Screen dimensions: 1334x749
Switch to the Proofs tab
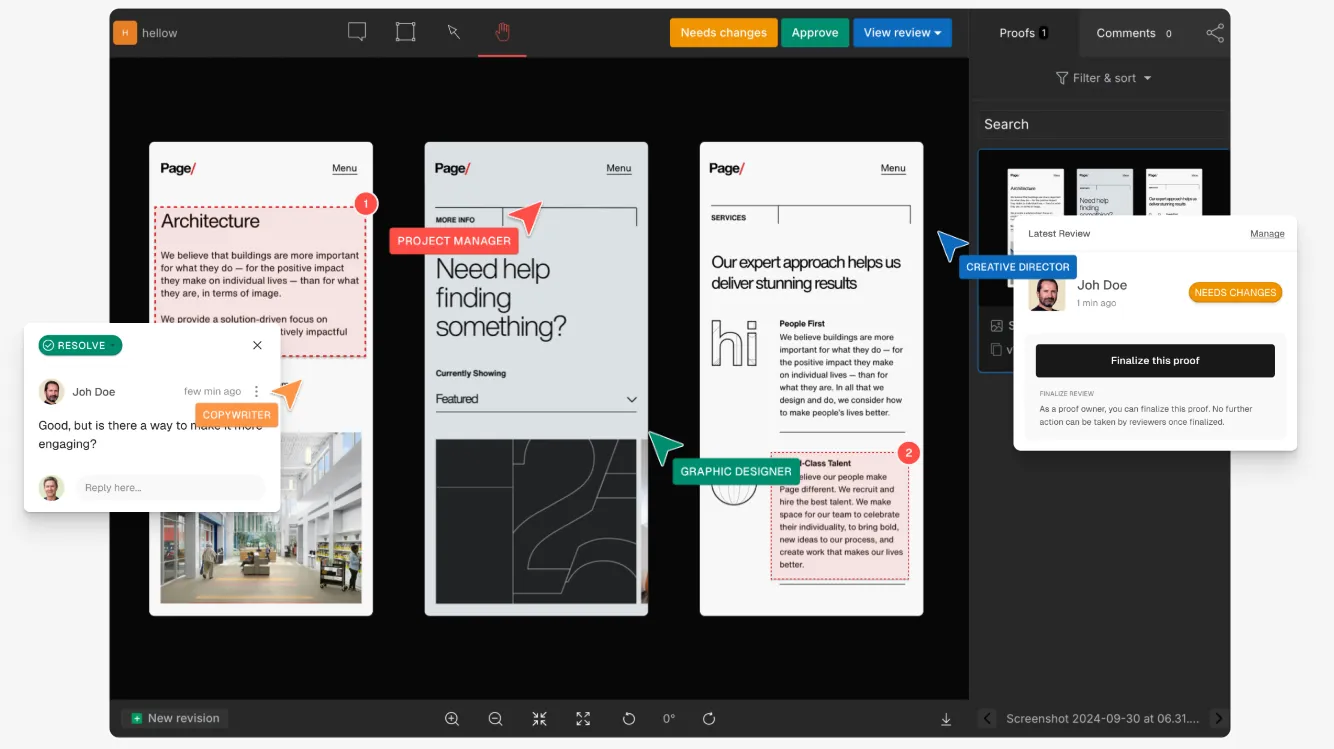point(1024,33)
